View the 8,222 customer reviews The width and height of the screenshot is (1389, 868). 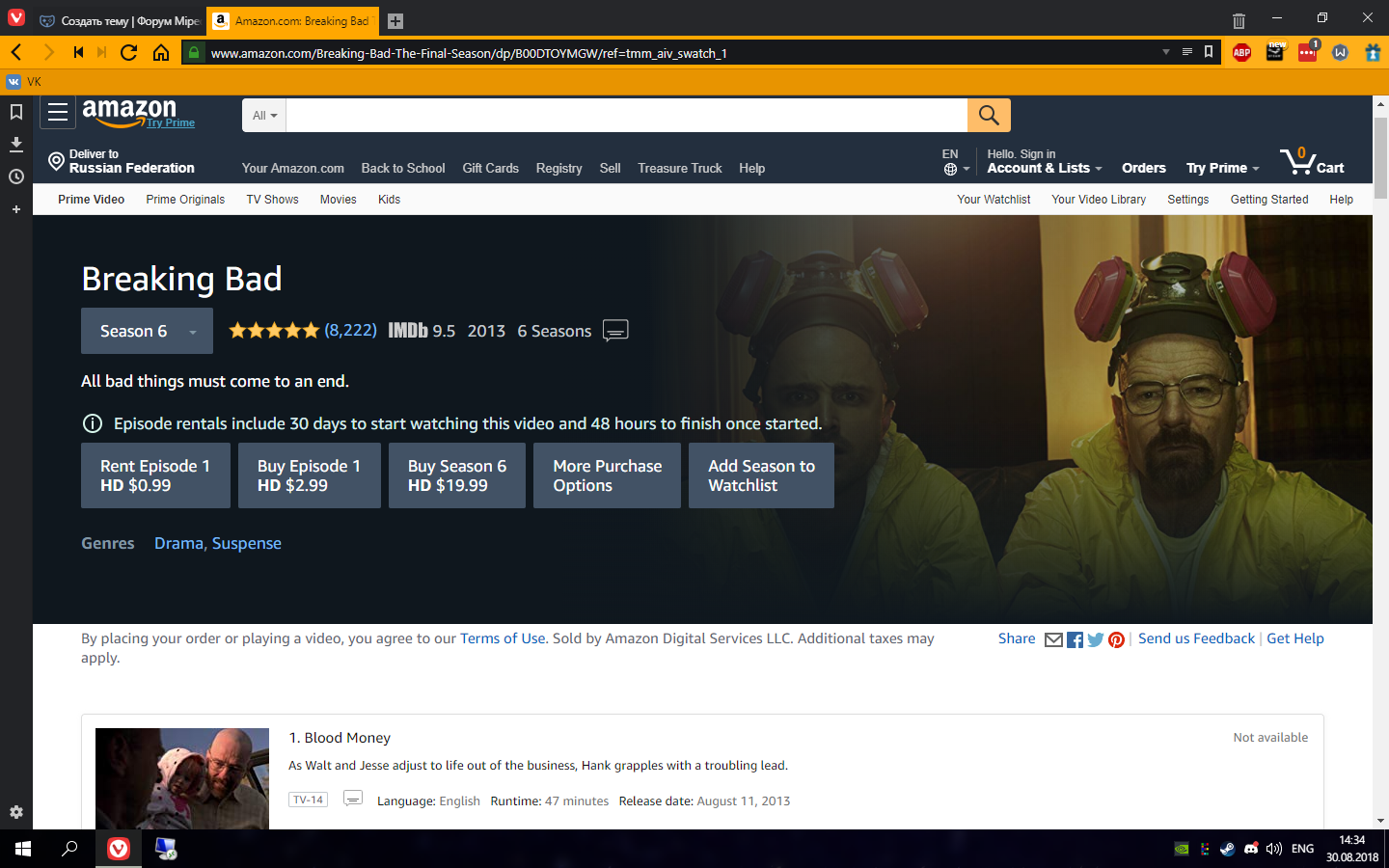350,330
